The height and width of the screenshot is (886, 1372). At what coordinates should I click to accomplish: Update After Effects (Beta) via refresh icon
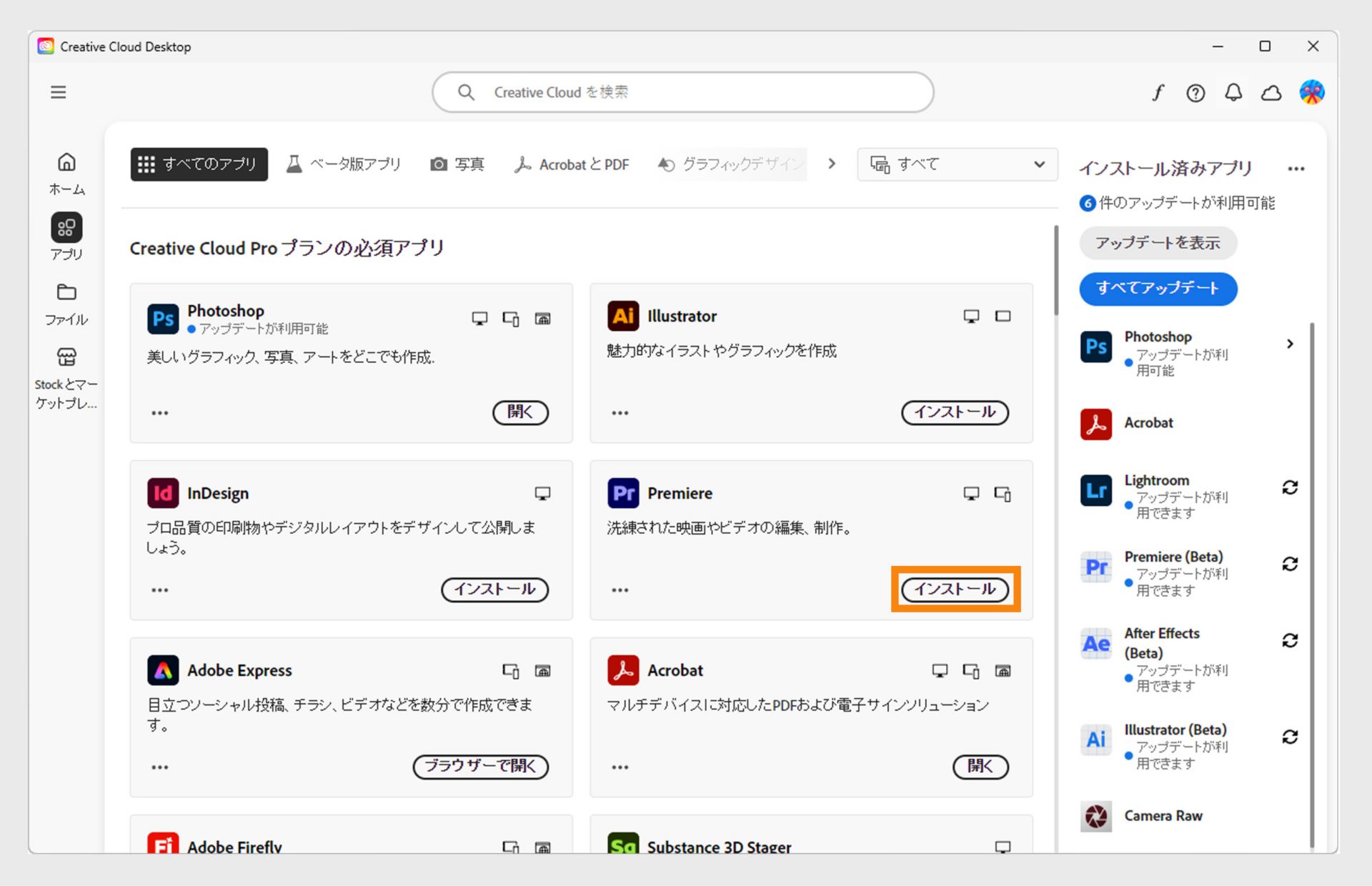click(1290, 640)
